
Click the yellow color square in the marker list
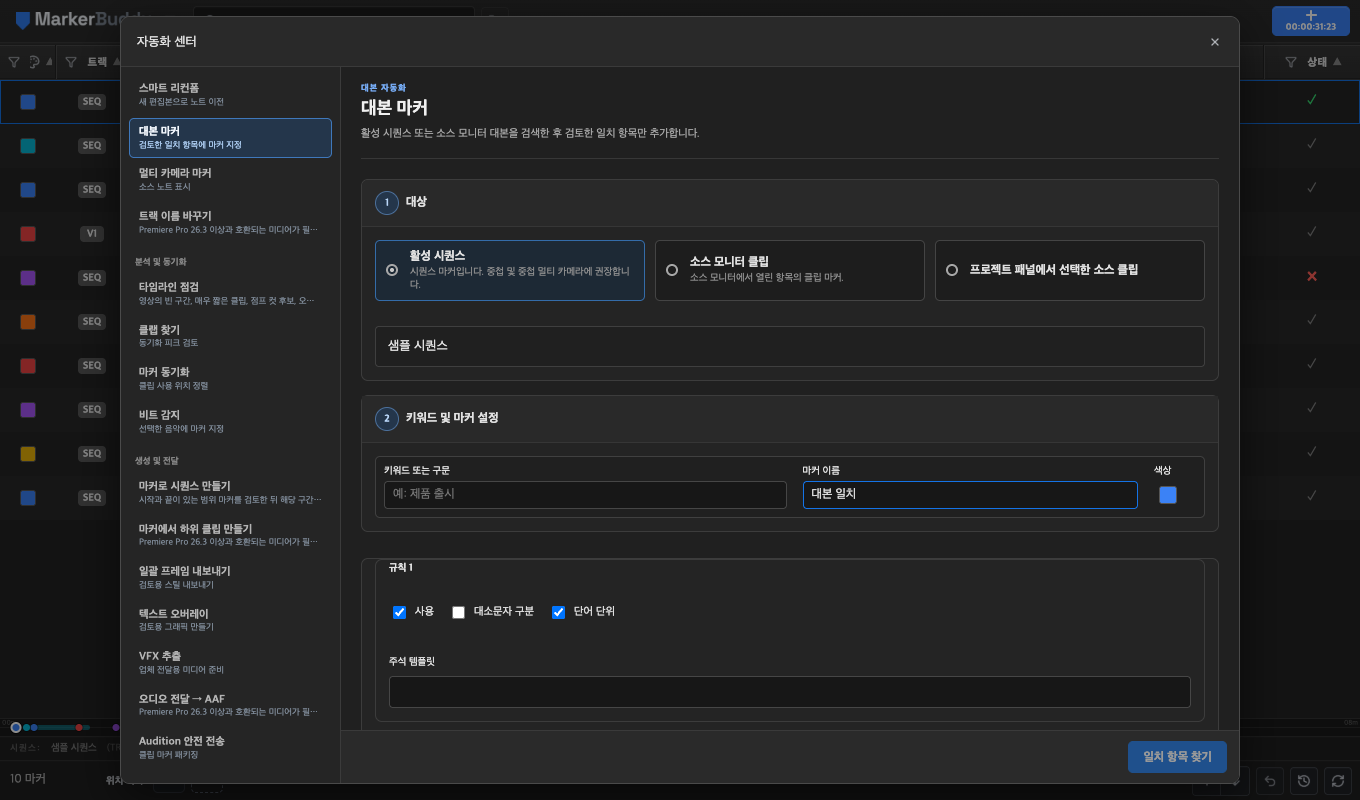coord(28,454)
